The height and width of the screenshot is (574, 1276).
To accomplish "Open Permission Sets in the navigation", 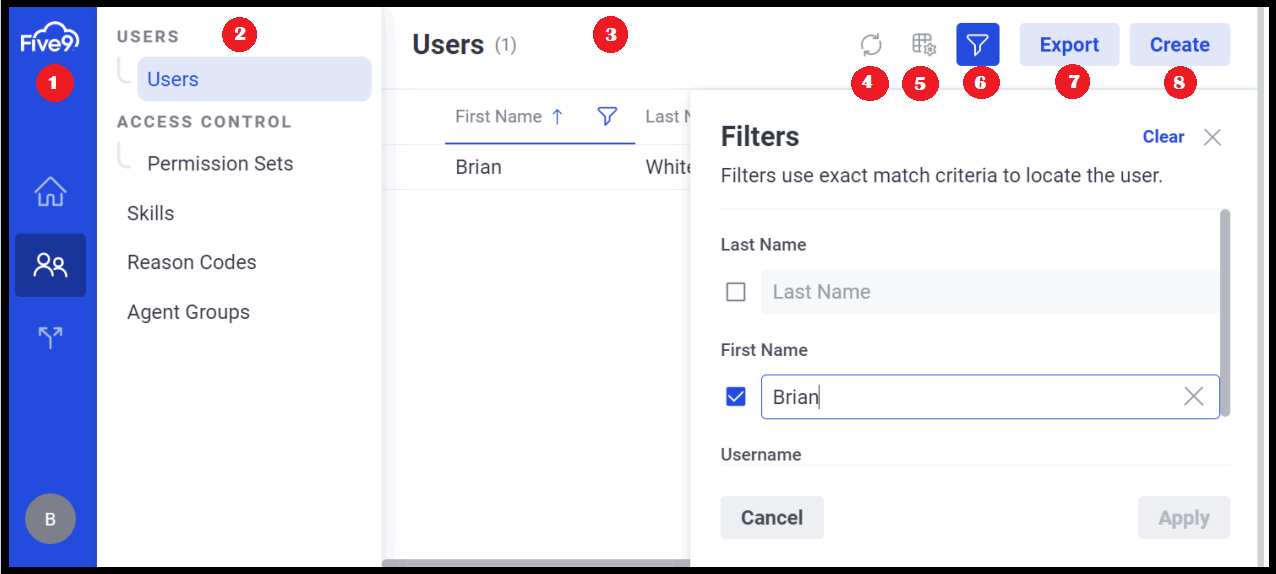I will pyautogui.click(x=220, y=164).
